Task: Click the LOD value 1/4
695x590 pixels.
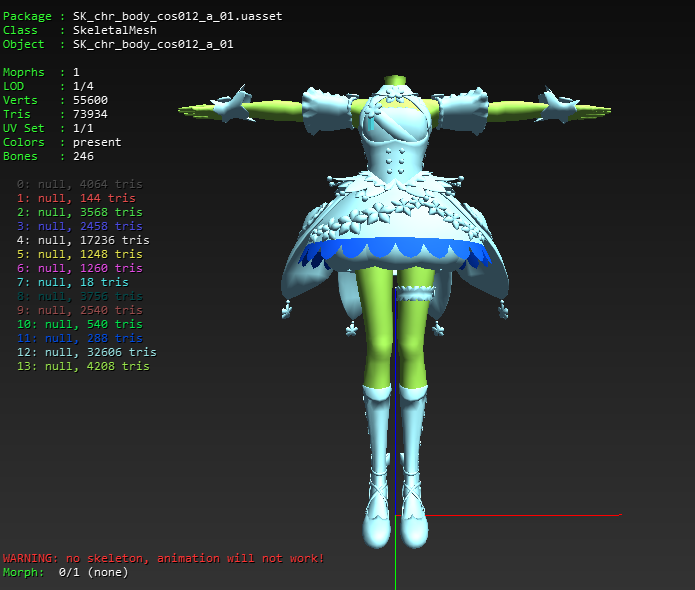Action: click(x=83, y=86)
